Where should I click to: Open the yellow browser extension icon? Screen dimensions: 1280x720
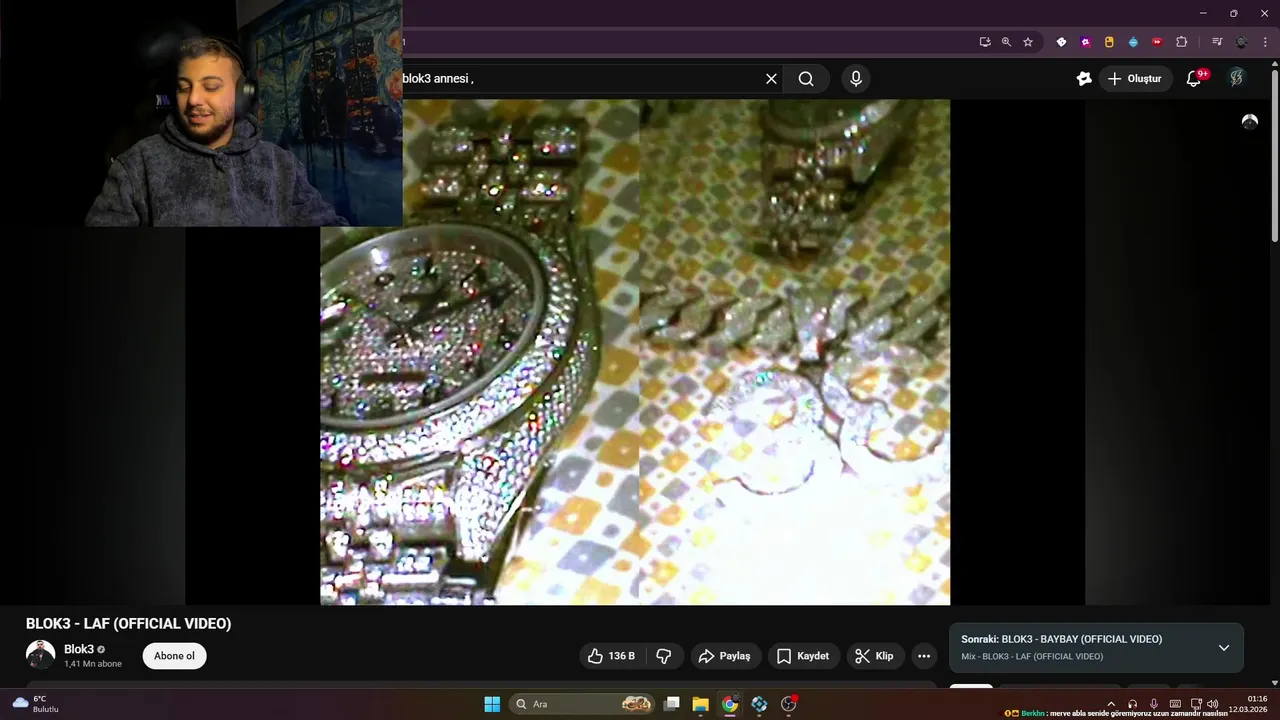point(1109,42)
